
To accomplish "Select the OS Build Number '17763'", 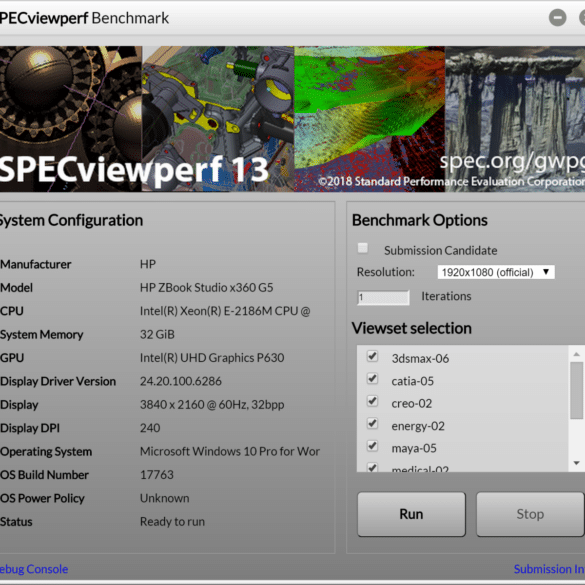I will (x=157, y=475).
